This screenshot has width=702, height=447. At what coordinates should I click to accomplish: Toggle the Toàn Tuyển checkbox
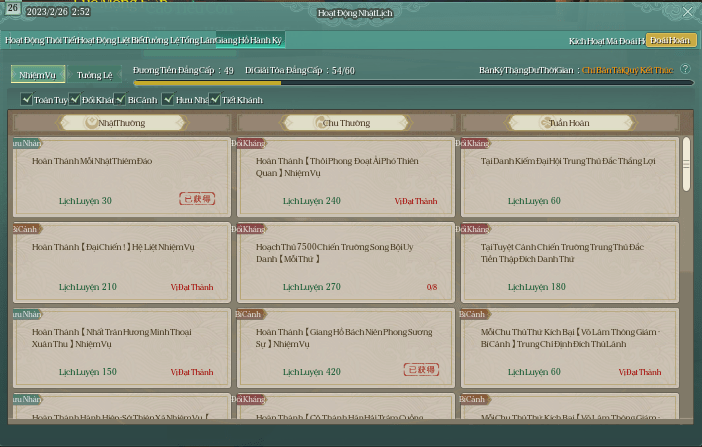[x=27, y=99]
